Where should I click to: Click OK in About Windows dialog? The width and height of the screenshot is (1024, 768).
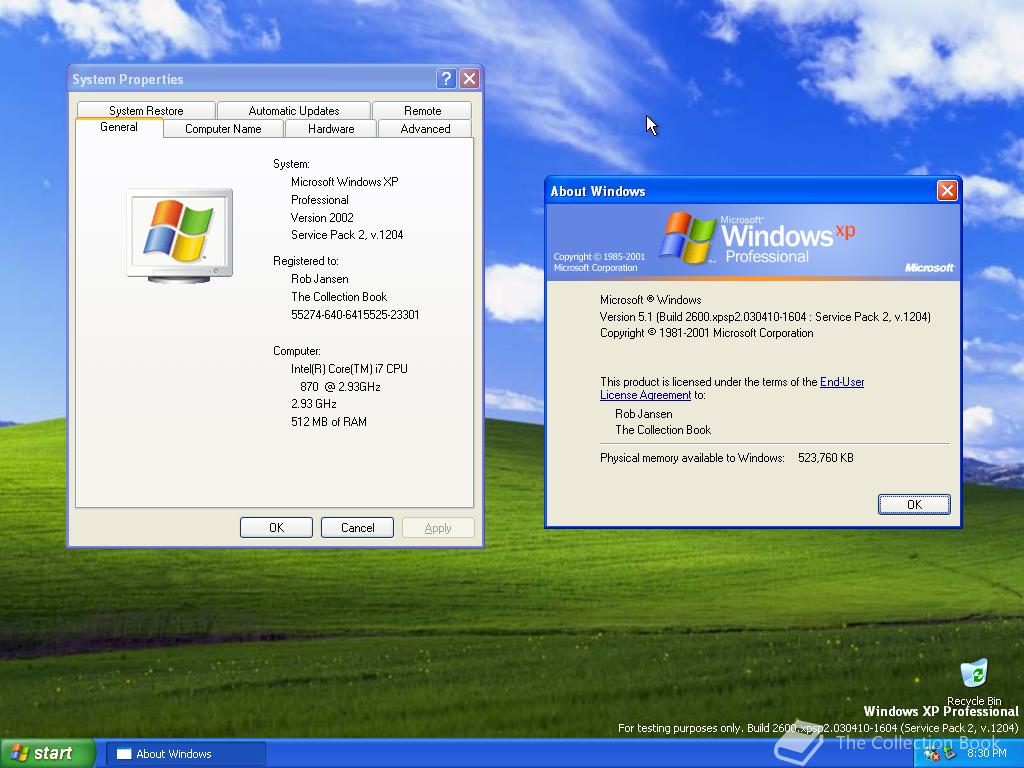tap(914, 504)
